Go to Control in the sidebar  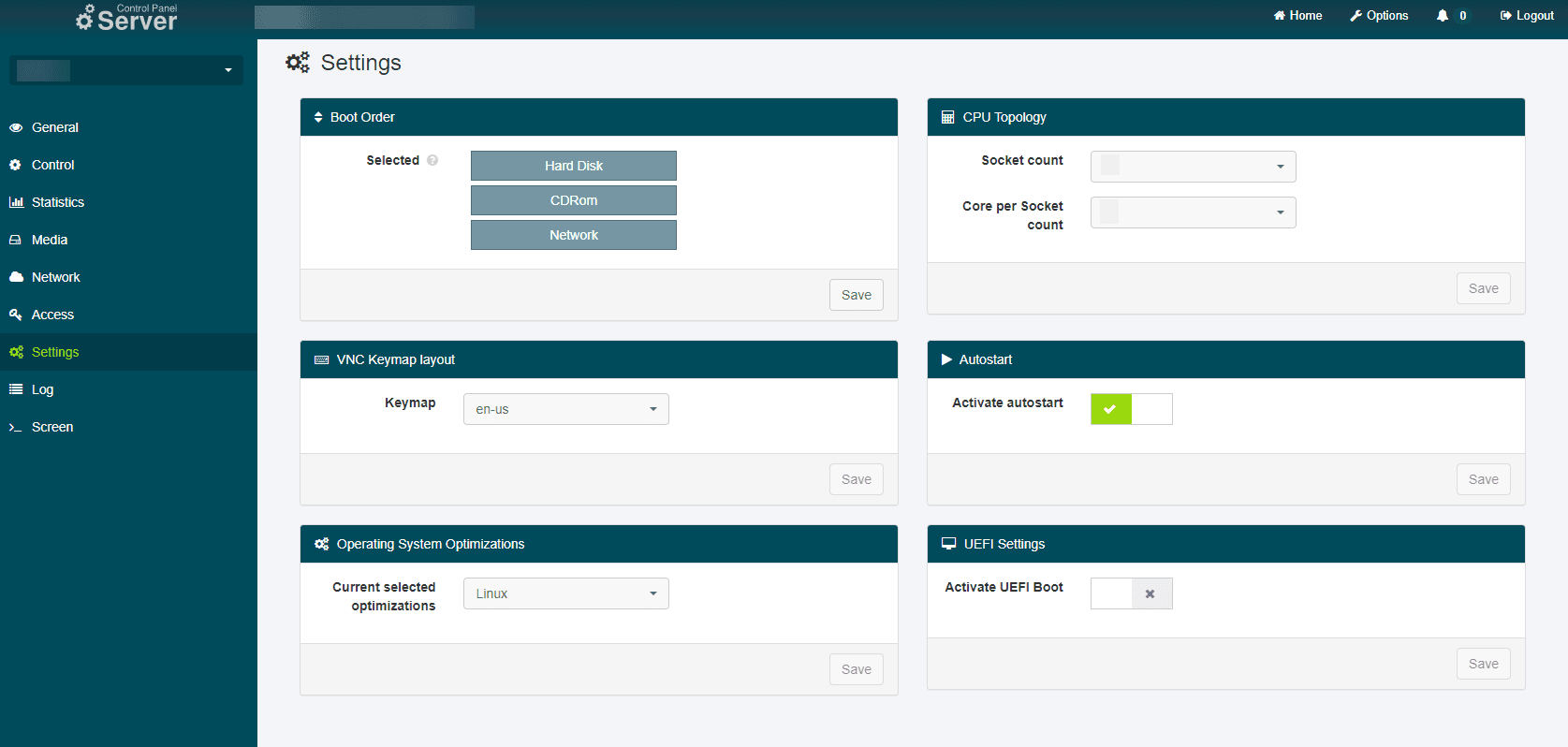(x=52, y=165)
